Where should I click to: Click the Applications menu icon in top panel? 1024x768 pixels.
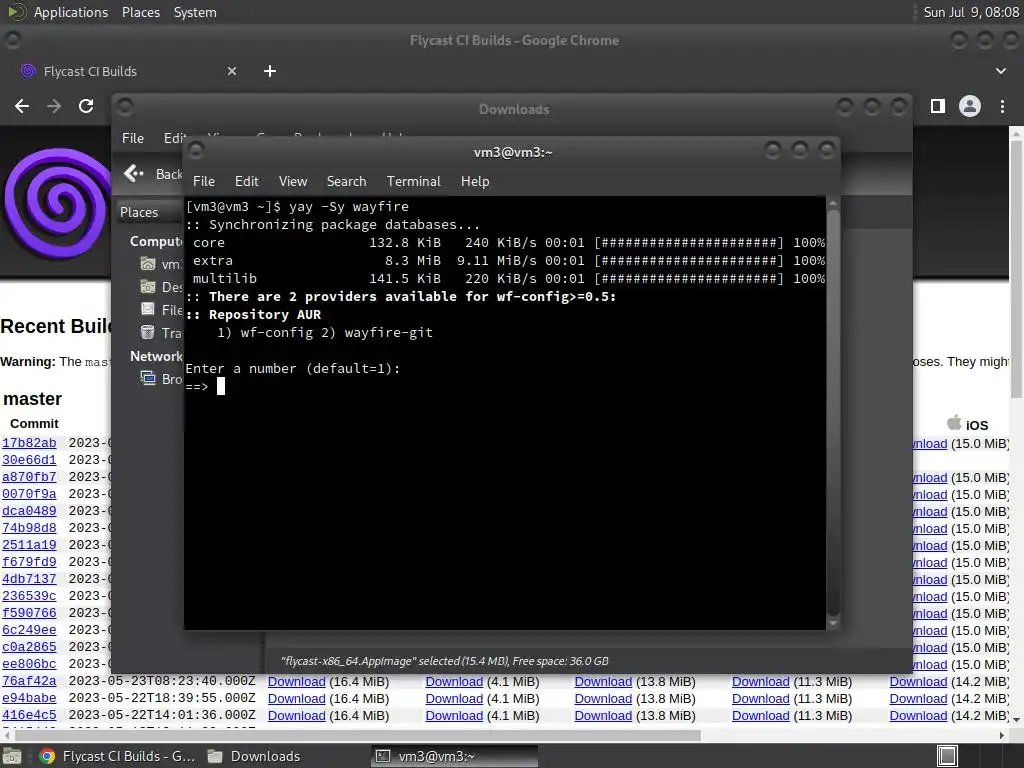tap(17, 12)
